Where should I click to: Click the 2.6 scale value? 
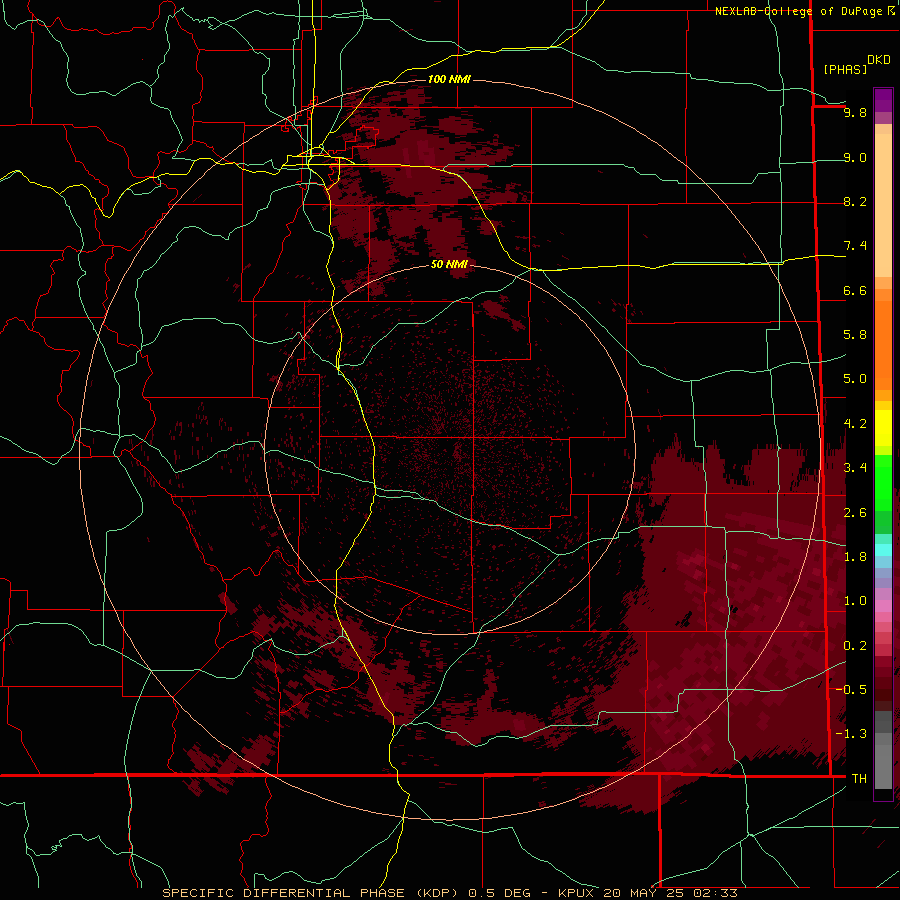[x=855, y=512]
